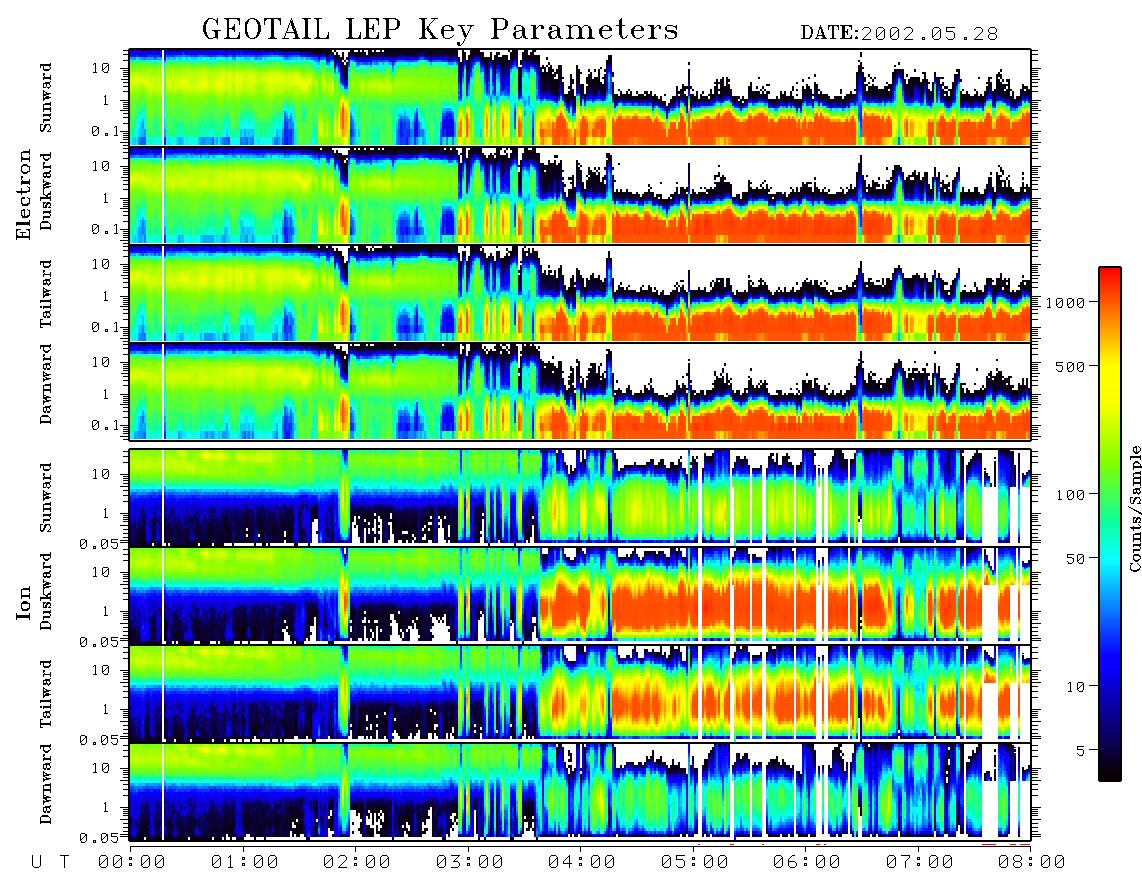
Task: Click the "5" colorbar tick label
Action: (x=1080, y=751)
